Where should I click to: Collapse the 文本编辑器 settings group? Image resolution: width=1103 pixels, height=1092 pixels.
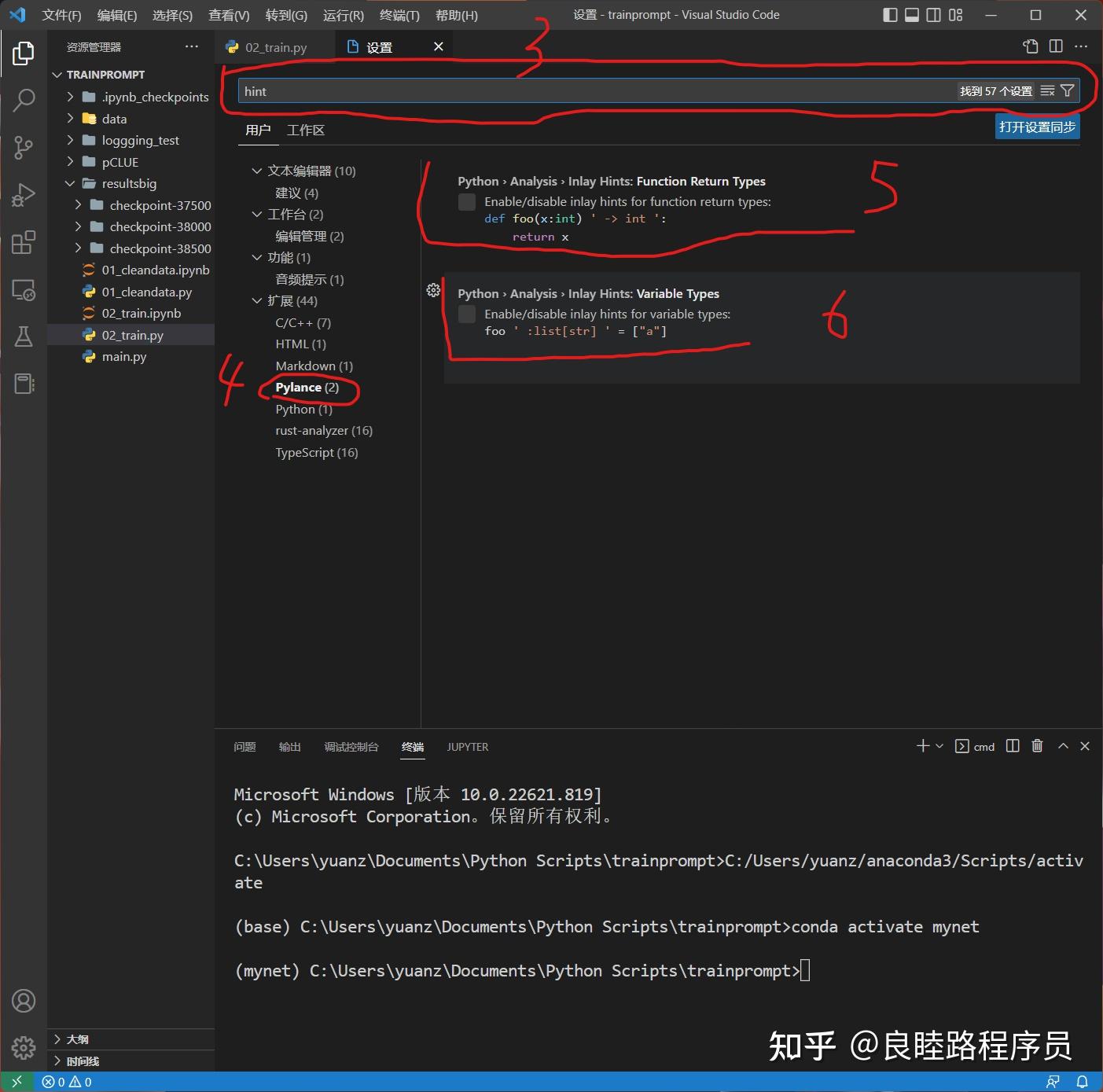pos(256,170)
